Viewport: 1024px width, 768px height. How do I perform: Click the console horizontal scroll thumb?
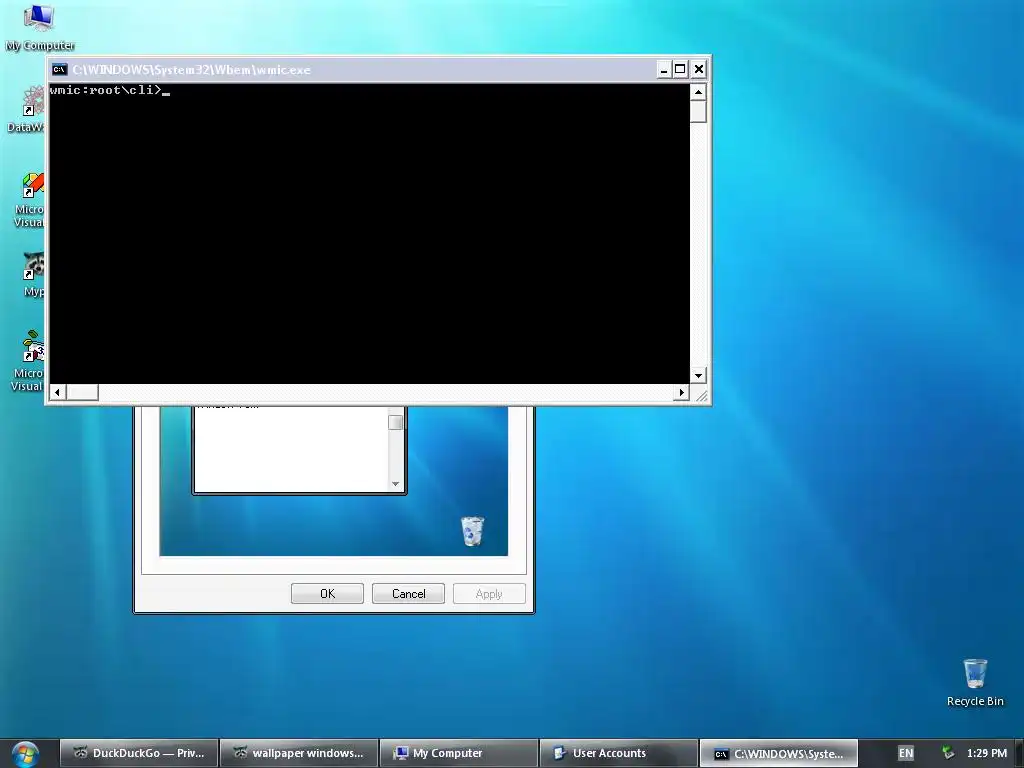pos(82,392)
